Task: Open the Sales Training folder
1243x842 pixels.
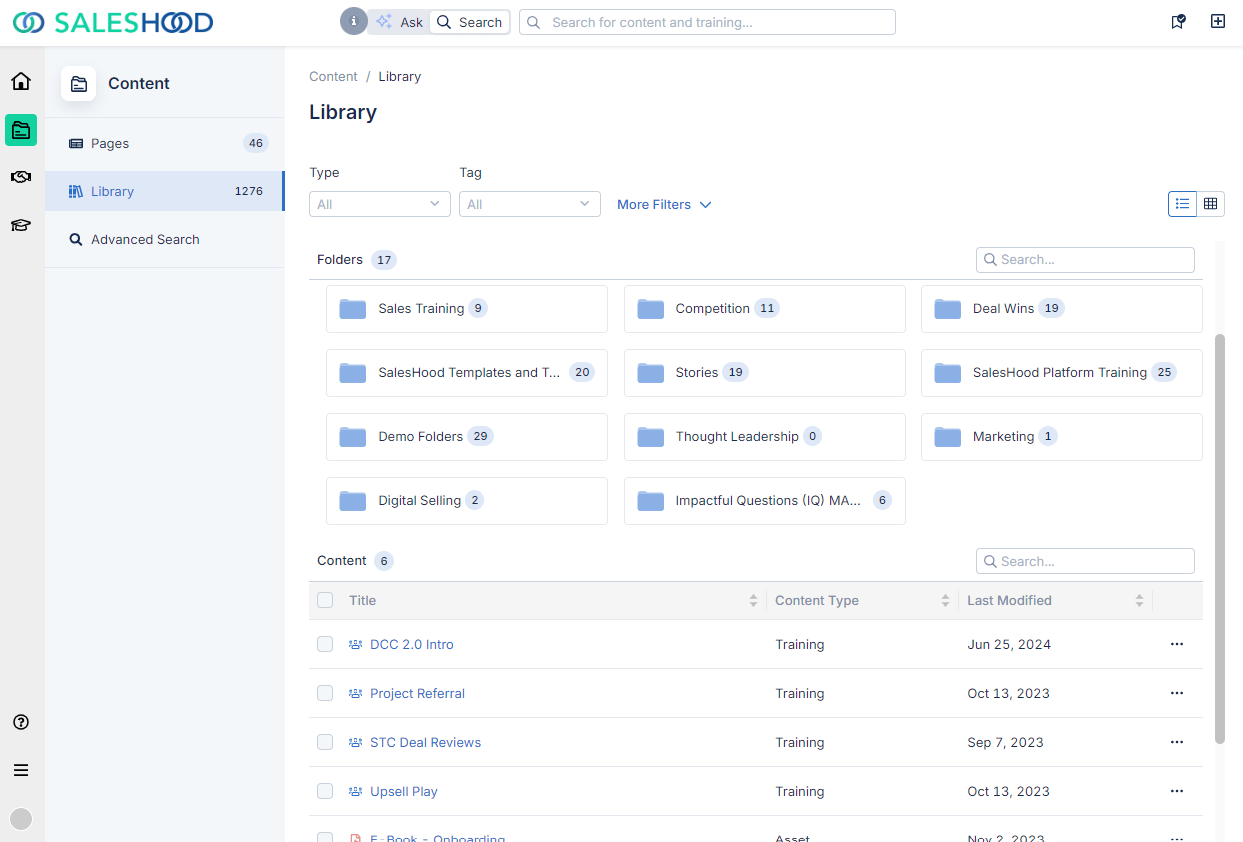Action: (467, 309)
